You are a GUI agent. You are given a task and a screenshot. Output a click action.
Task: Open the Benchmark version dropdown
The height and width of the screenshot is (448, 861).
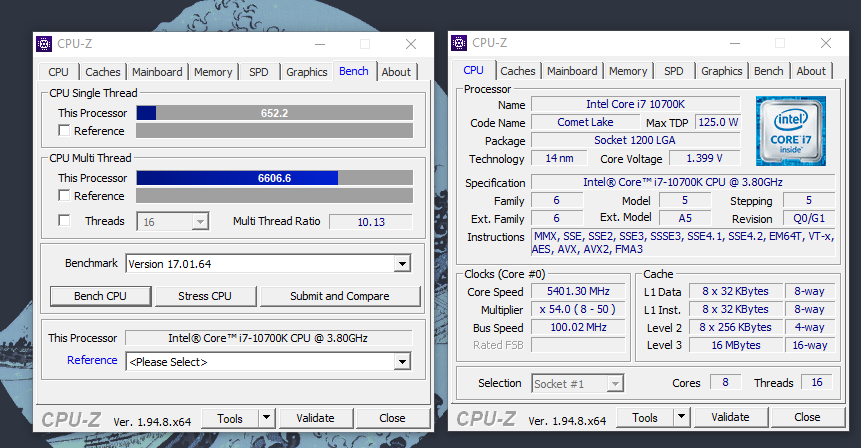[402, 264]
